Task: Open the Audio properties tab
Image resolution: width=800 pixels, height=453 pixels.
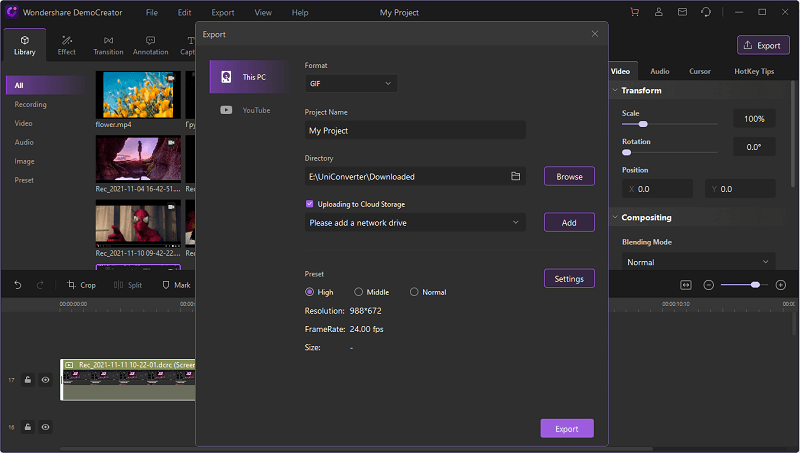Action: [x=660, y=72]
